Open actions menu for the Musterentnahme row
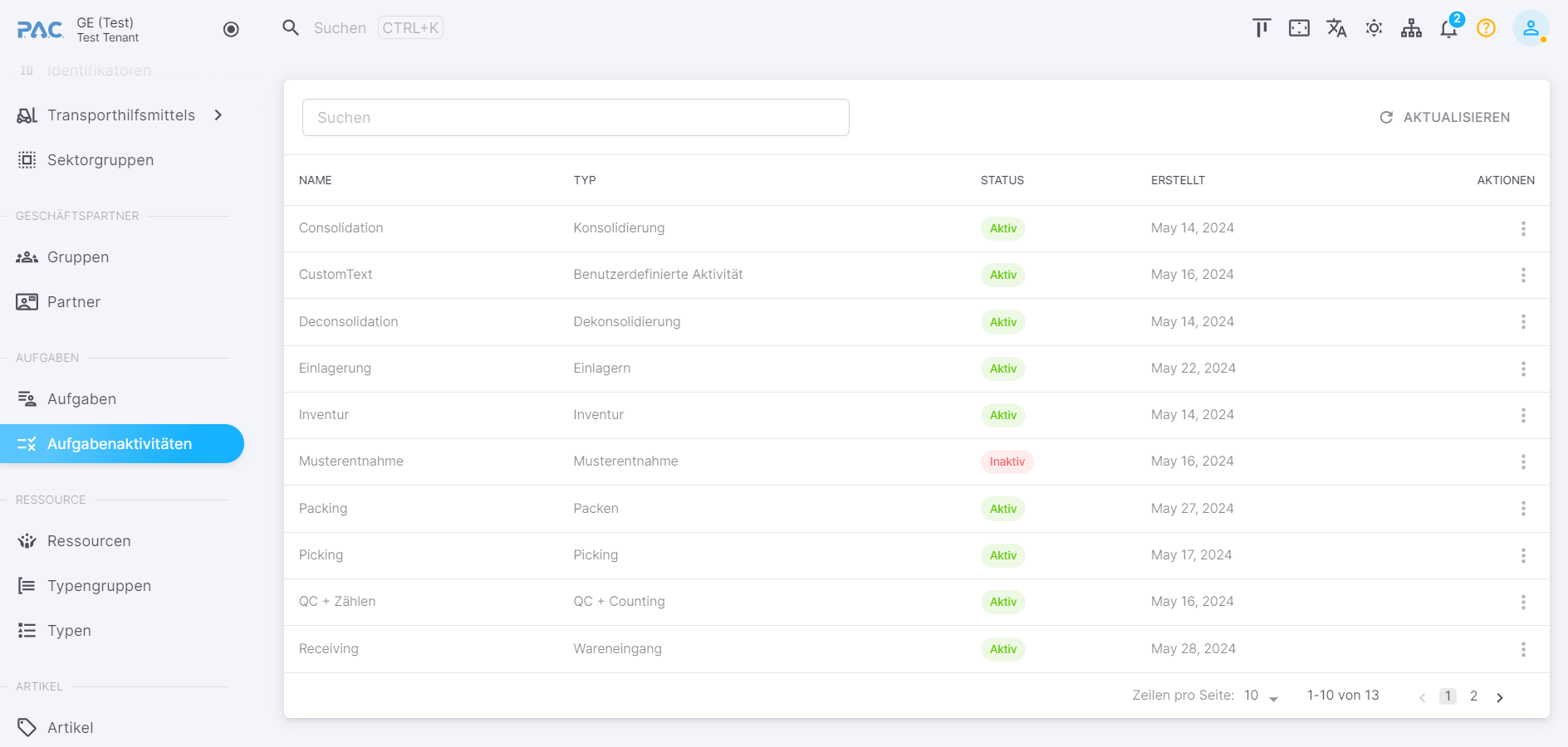This screenshot has width=1568, height=747. (x=1523, y=461)
